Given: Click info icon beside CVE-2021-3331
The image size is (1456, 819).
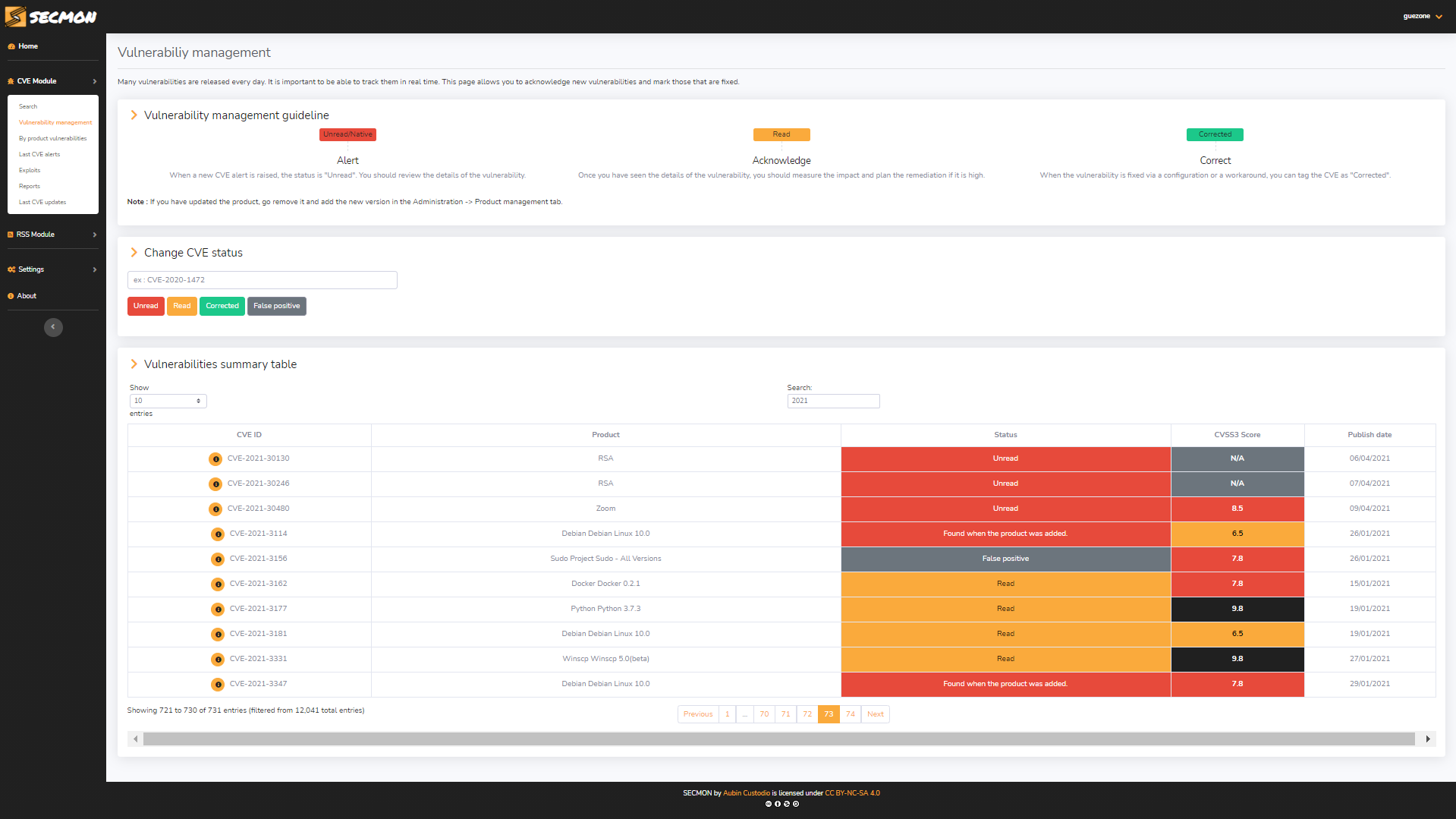Looking at the screenshot, I should pyautogui.click(x=218, y=660).
